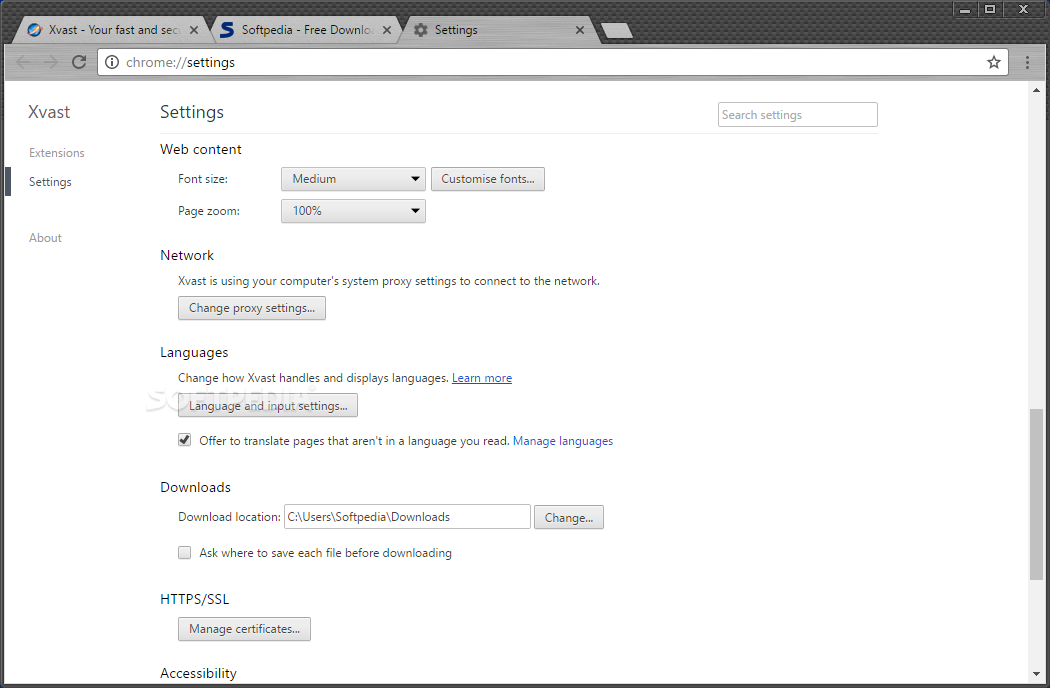Close the browser window

(x=1023, y=9)
